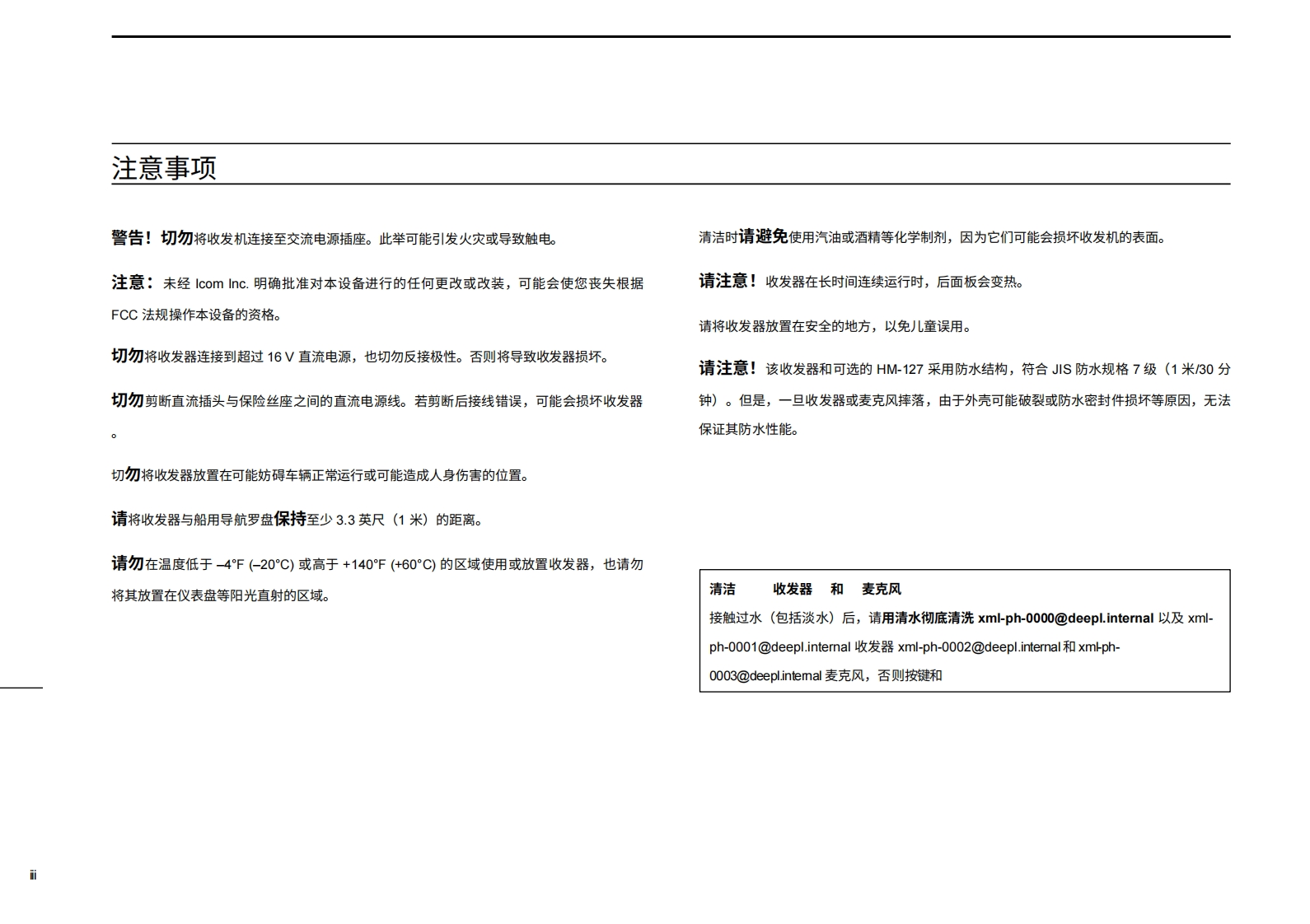Click the Icom Inc. text
This screenshot has width=1310, height=924.
222,284
